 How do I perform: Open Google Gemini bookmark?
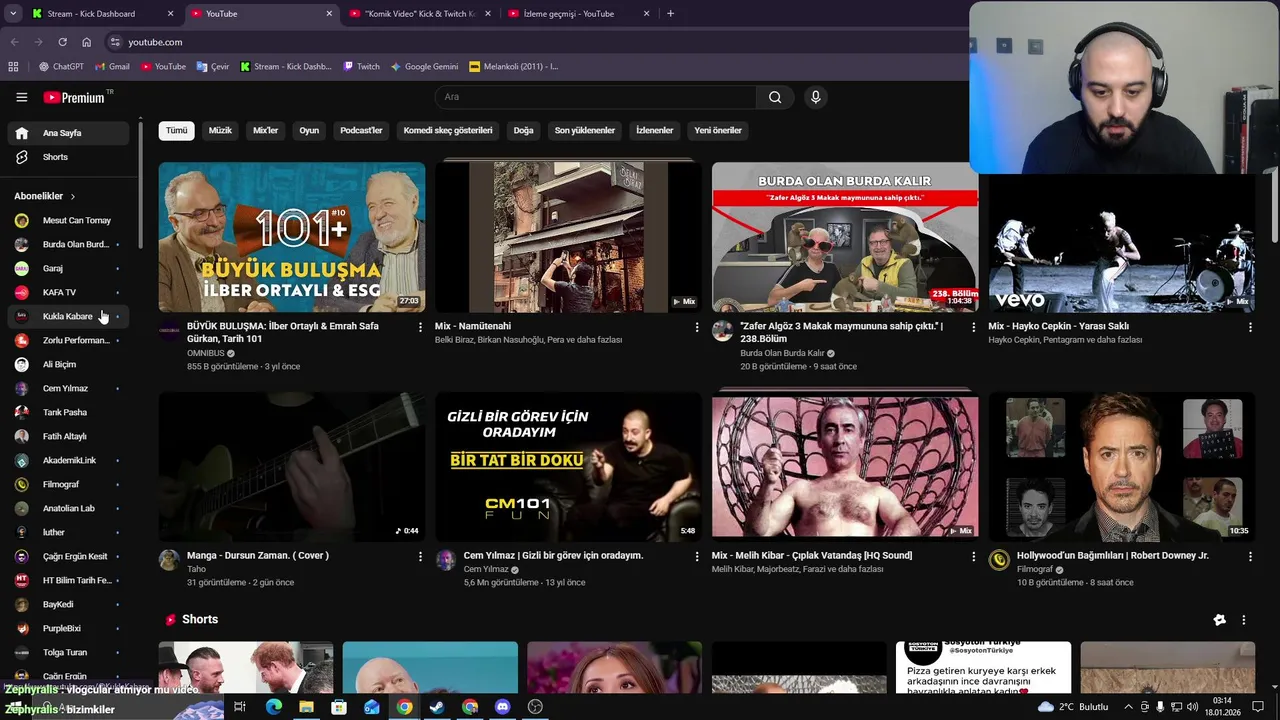click(424, 67)
